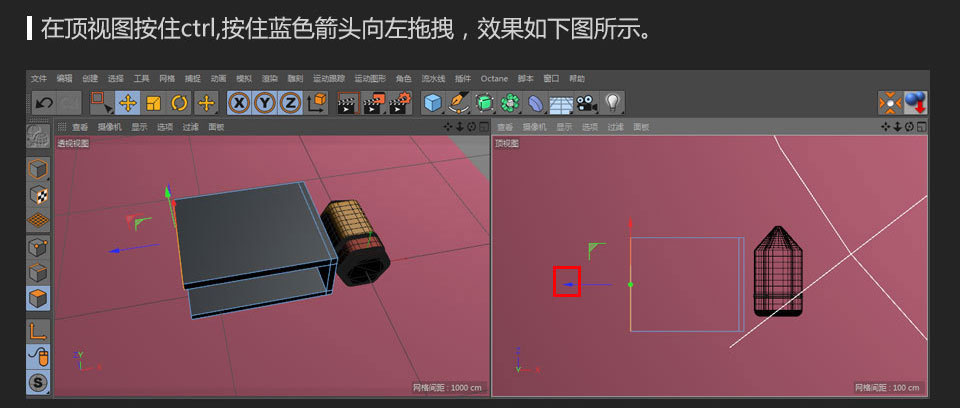Click the circled S icon in sidebar

38,383
